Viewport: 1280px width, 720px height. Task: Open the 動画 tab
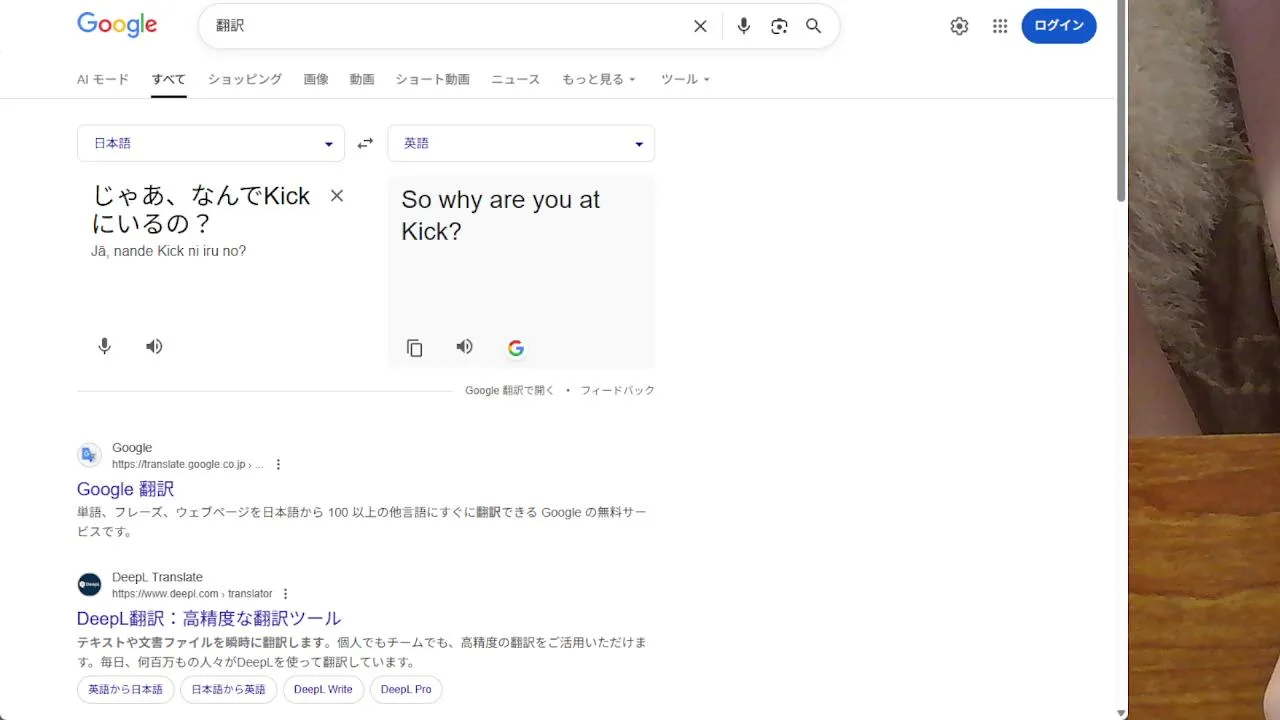click(x=362, y=79)
